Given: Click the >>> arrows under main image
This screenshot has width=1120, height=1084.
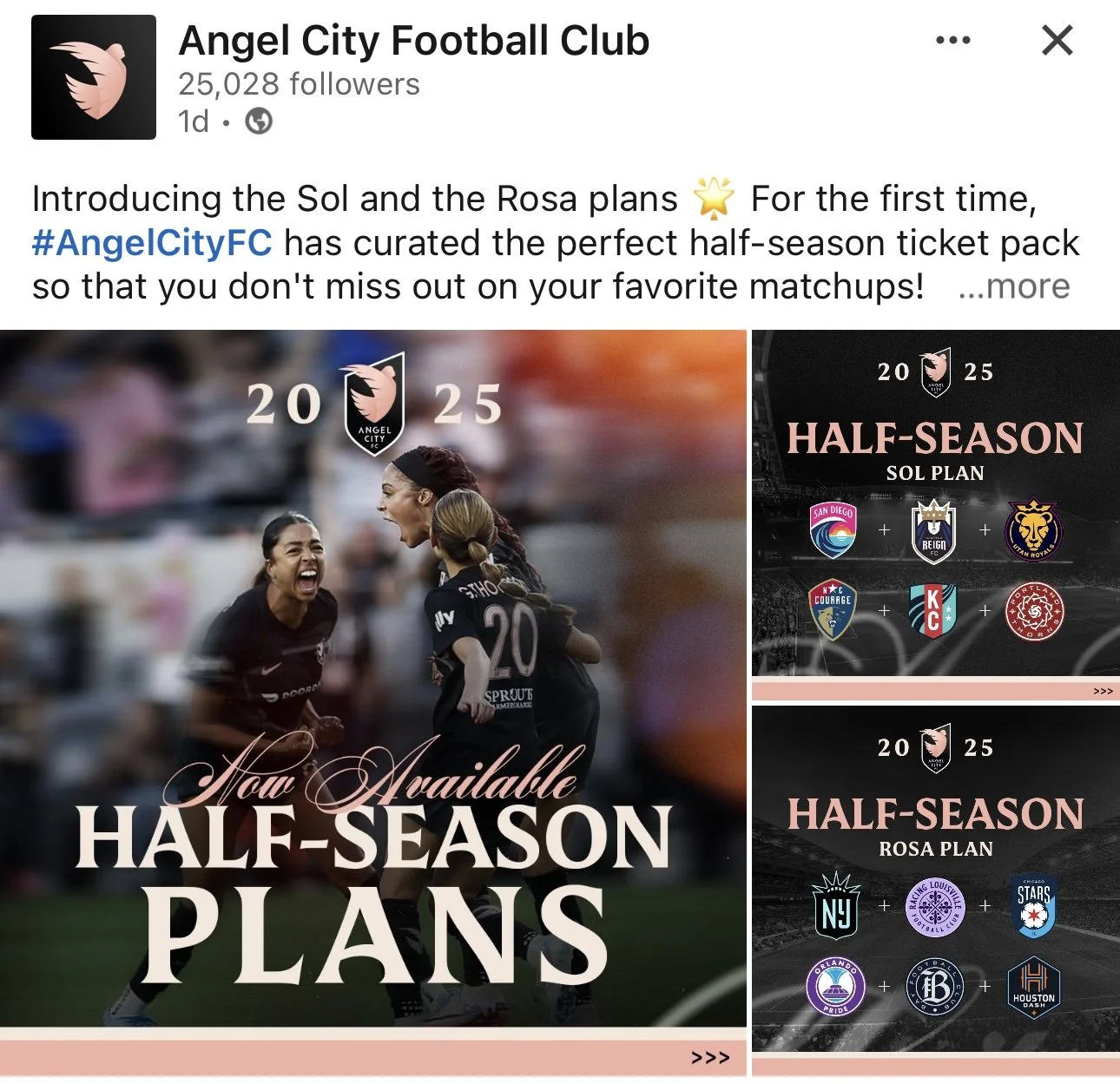Looking at the screenshot, I should [710, 1058].
